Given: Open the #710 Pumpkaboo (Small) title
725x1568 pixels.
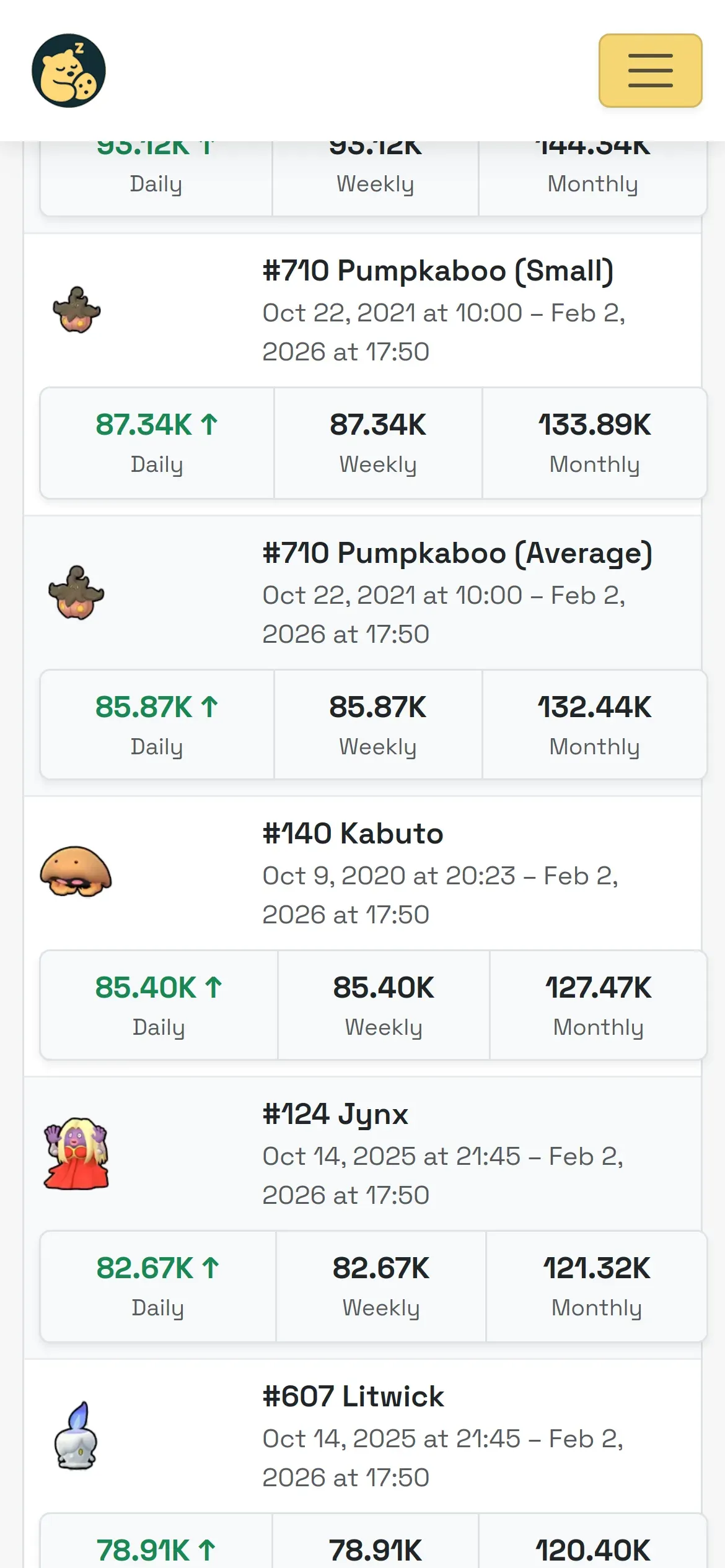Looking at the screenshot, I should tap(438, 271).
